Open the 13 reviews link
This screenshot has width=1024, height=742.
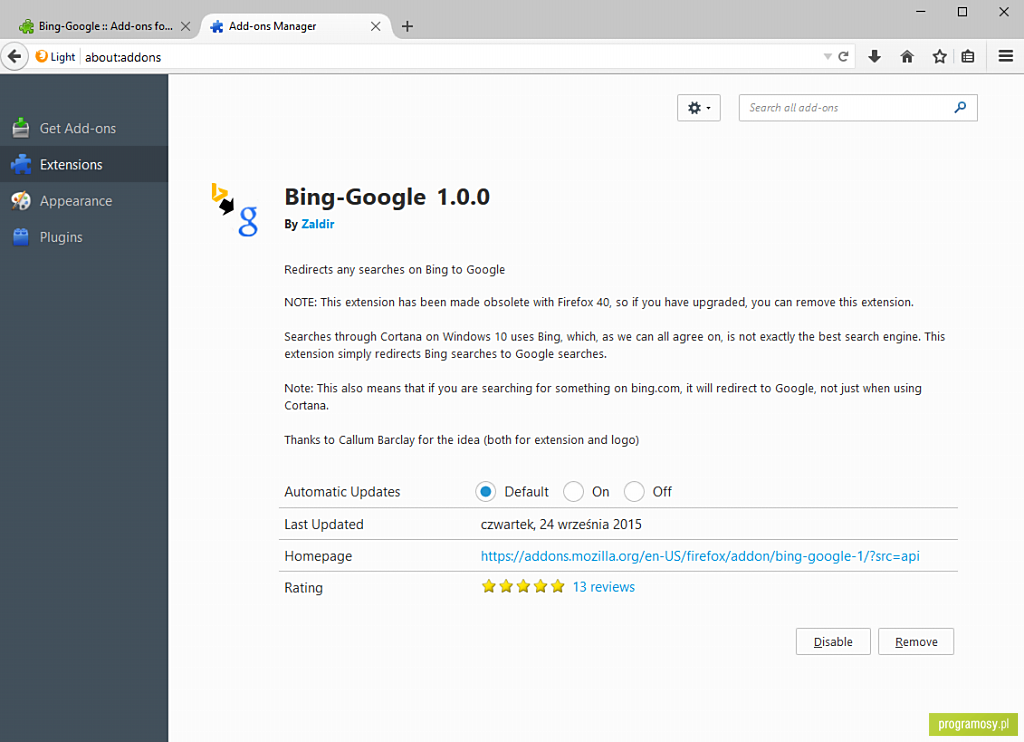(x=603, y=587)
